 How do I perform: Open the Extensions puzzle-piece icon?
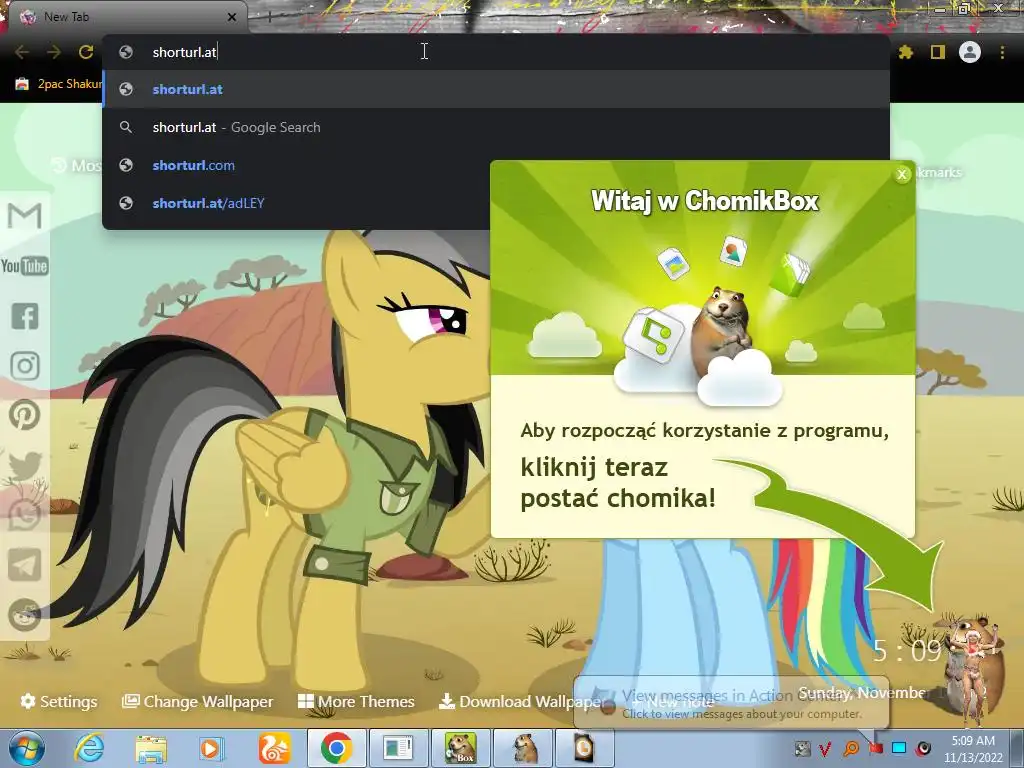(905, 52)
